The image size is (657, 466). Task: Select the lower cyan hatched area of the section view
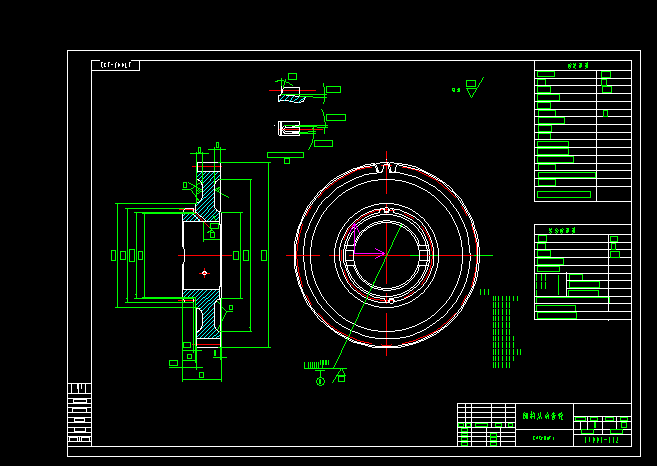point(204,314)
